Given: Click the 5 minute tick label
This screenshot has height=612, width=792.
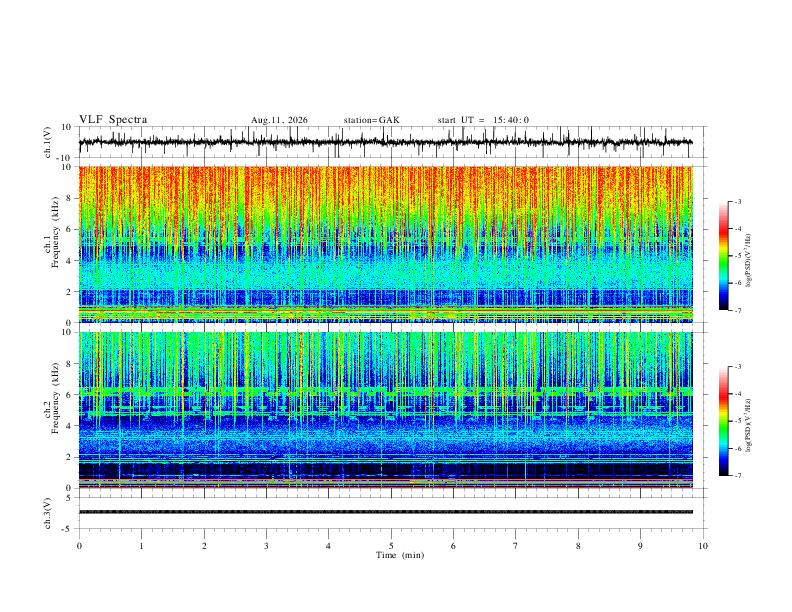Looking at the screenshot, I should pyautogui.click(x=391, y=546).
